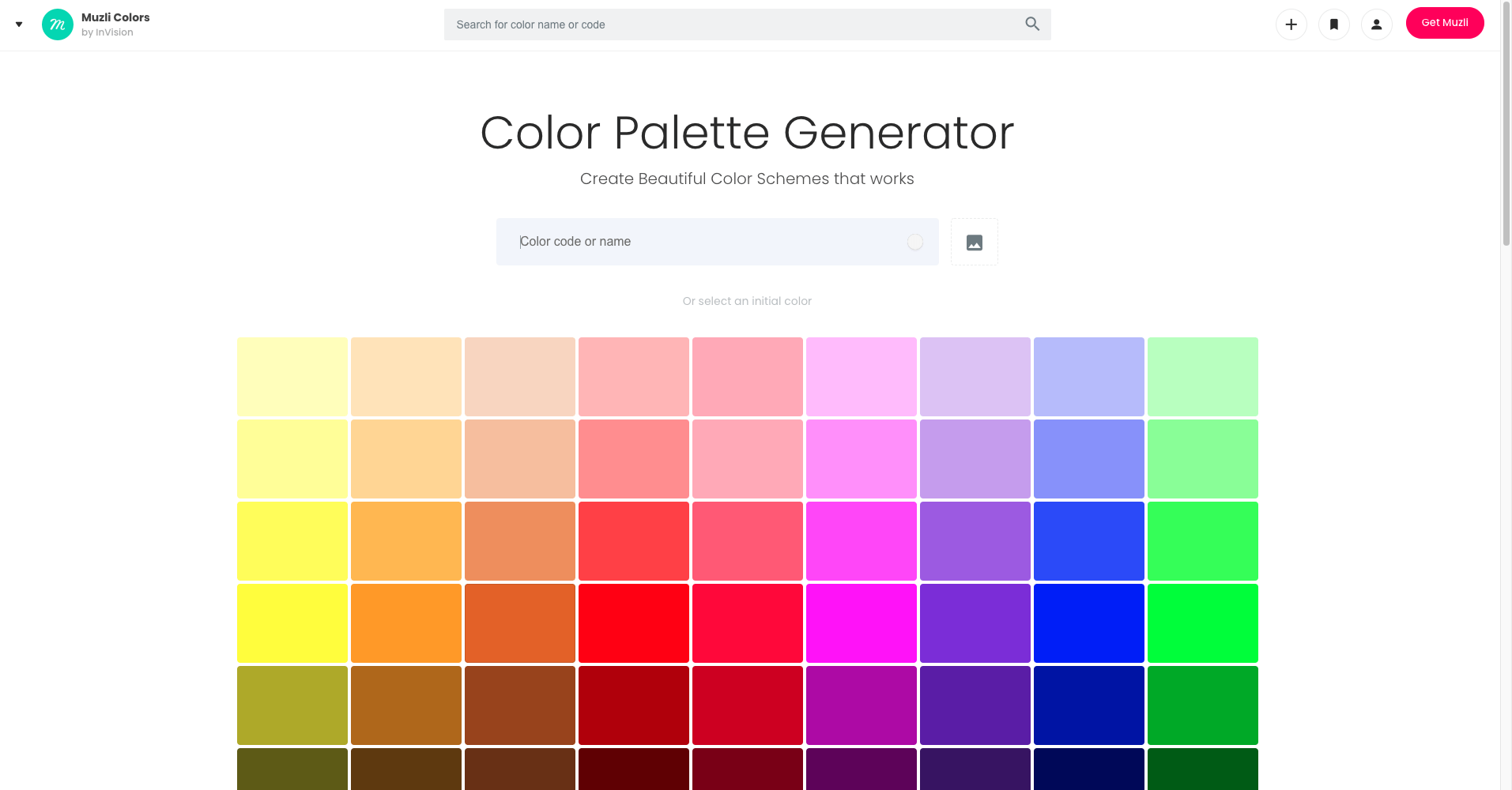Click the upload image icon
Image resolution: width=1512 pixels, height=790 pixels.
click(x=975, y=242)
